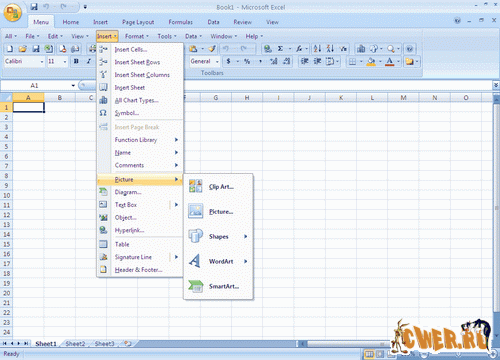Click the Save icon in classic toolbar
This screenshot has height=360, width=500.
(x=36, y=49)
